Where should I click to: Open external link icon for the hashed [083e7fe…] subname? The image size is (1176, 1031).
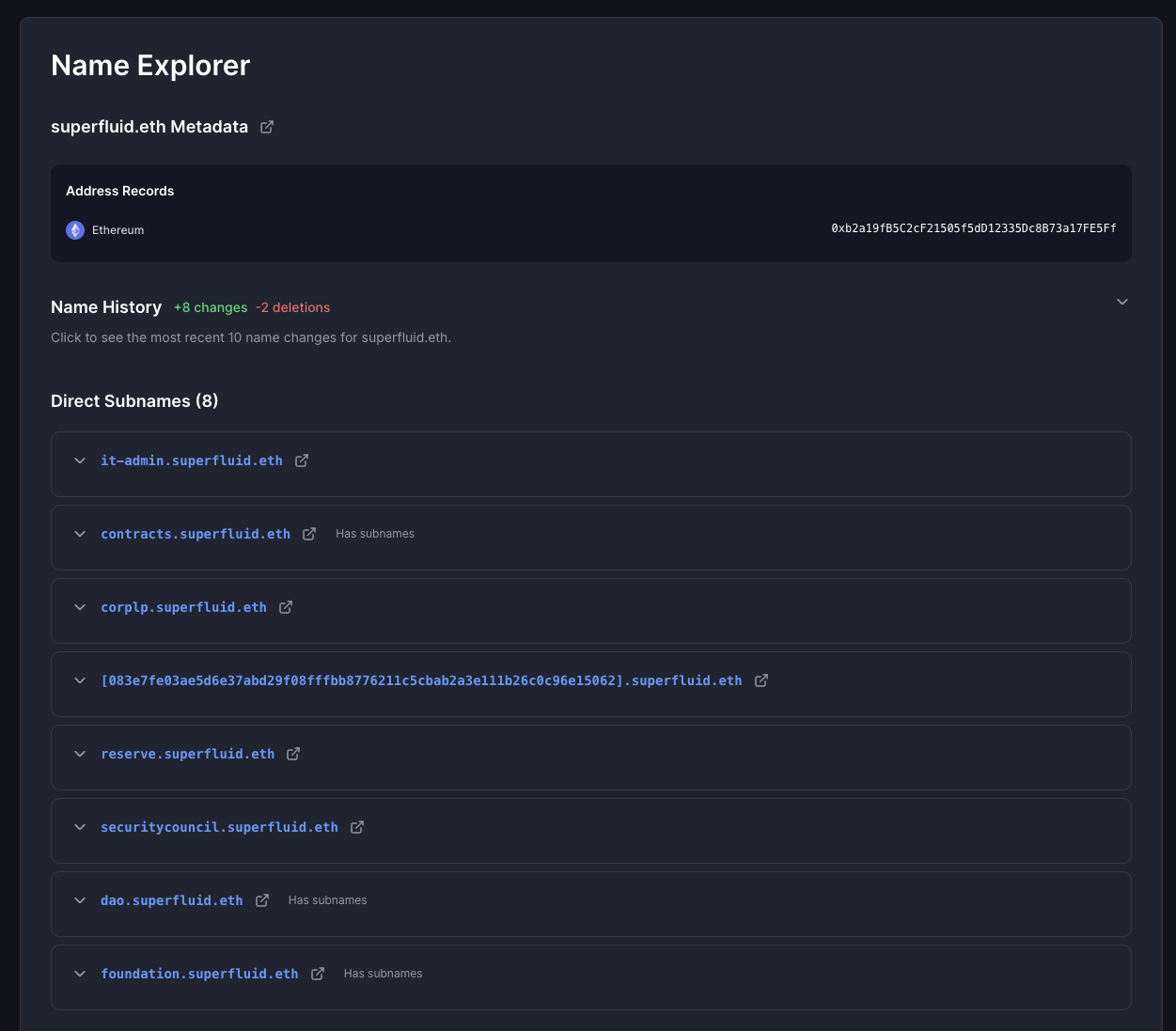click(761, 680)
